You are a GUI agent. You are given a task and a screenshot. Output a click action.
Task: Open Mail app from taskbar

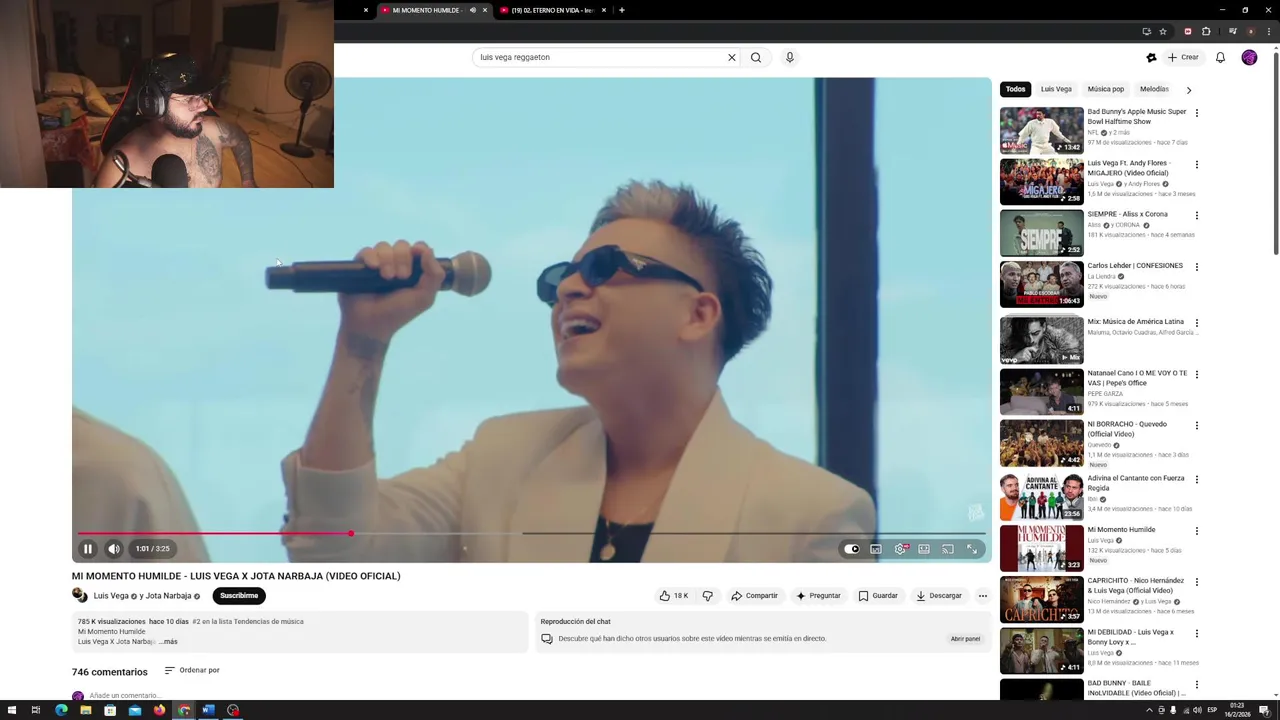pyautogui.click(x=135, y=711)
